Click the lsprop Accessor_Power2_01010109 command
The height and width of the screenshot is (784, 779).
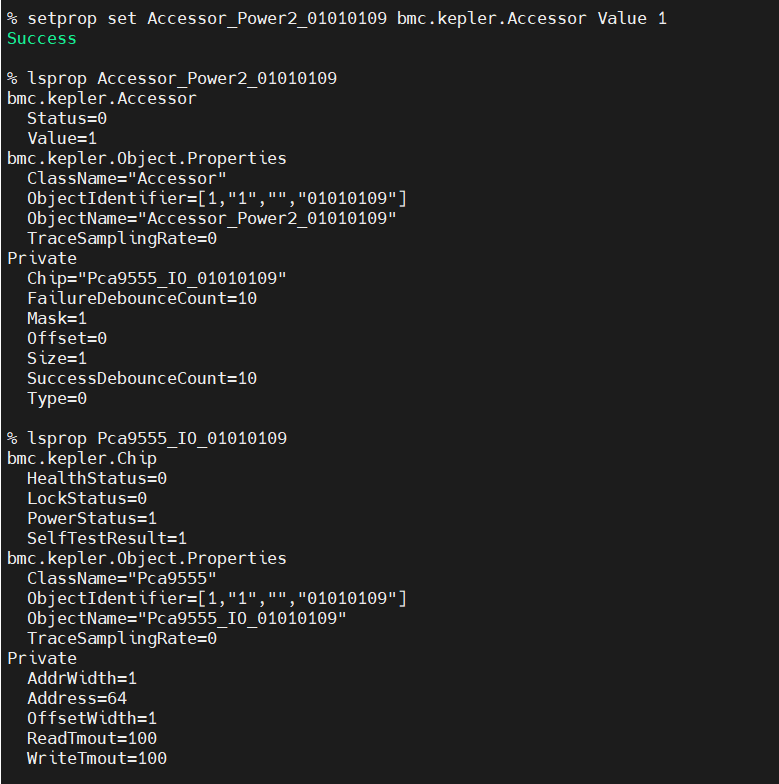171,78
